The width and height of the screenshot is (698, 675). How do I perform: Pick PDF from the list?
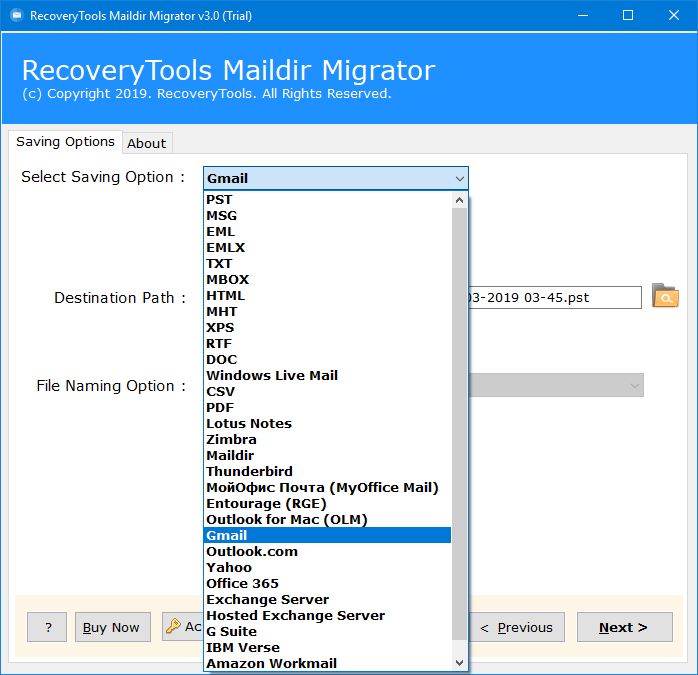[x=327, y=407]
